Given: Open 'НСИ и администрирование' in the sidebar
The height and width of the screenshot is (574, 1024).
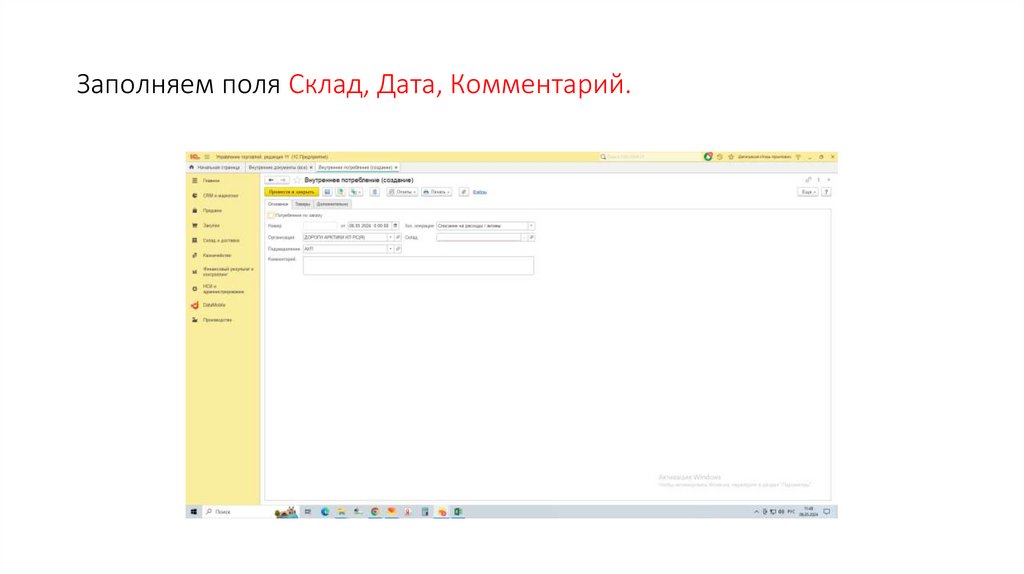Looking at the screenshot, I should [223, 289].
